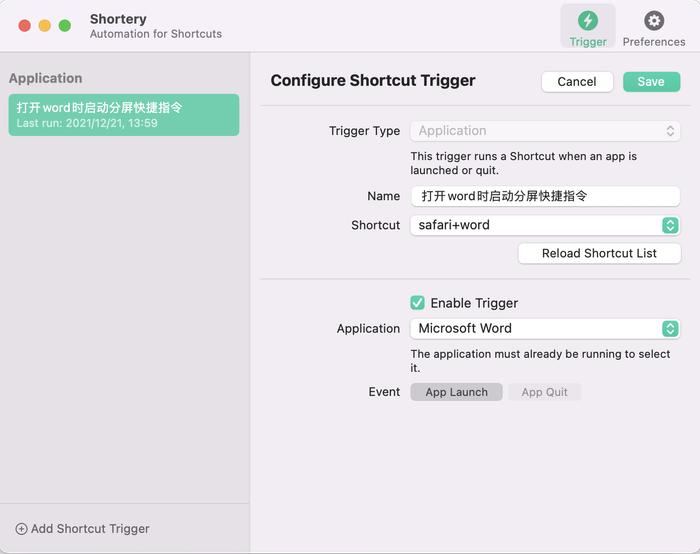Toggle the Enable Trigger checkbox
Image resolution: width=700 pixels, height=554 pixels.
click(417, 303)
